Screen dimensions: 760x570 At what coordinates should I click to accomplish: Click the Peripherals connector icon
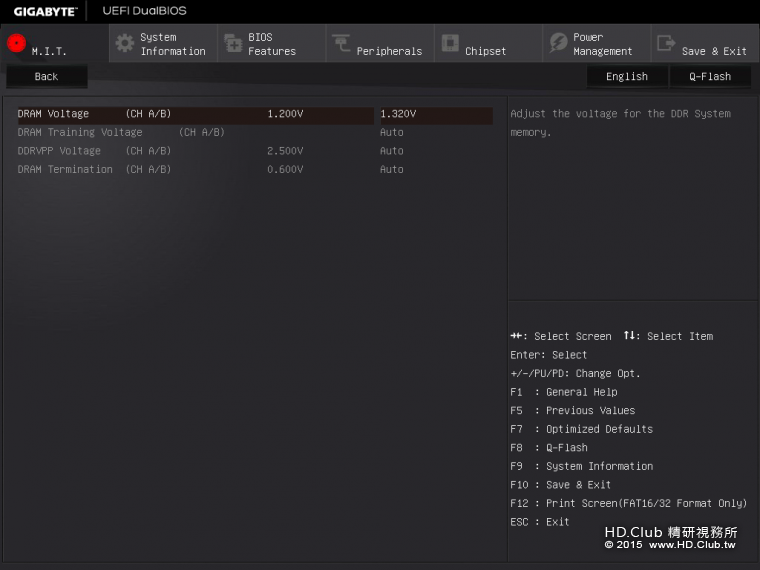click(341, 43)
